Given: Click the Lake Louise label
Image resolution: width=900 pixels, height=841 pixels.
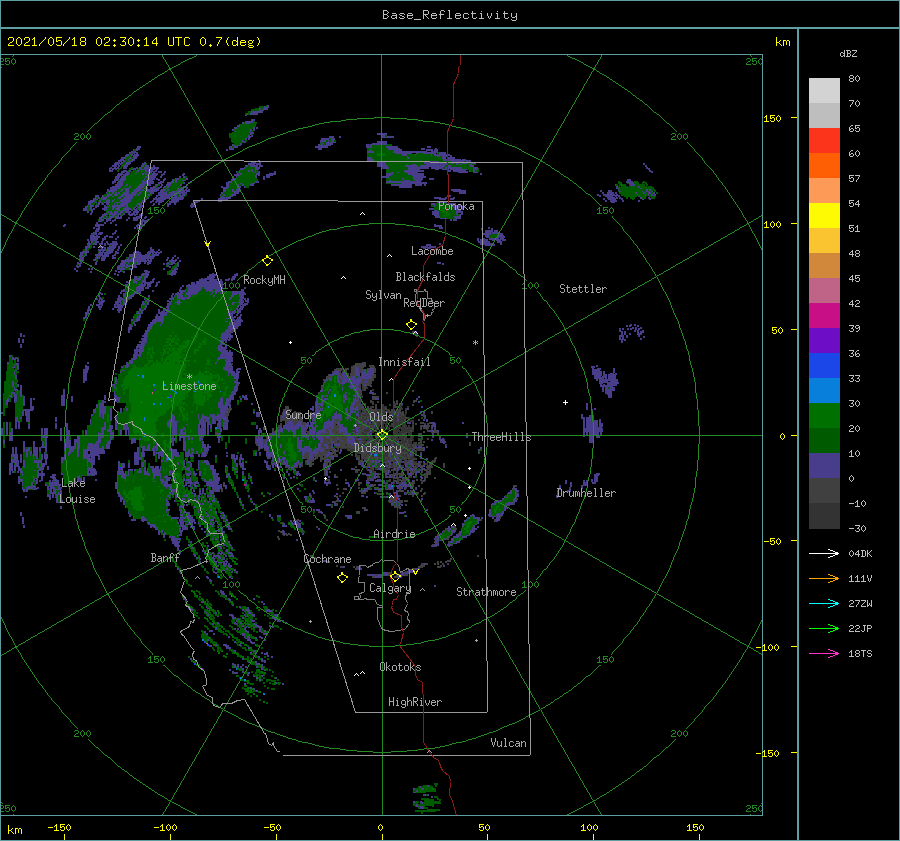Looking at the screenshot, I should 78,491.
